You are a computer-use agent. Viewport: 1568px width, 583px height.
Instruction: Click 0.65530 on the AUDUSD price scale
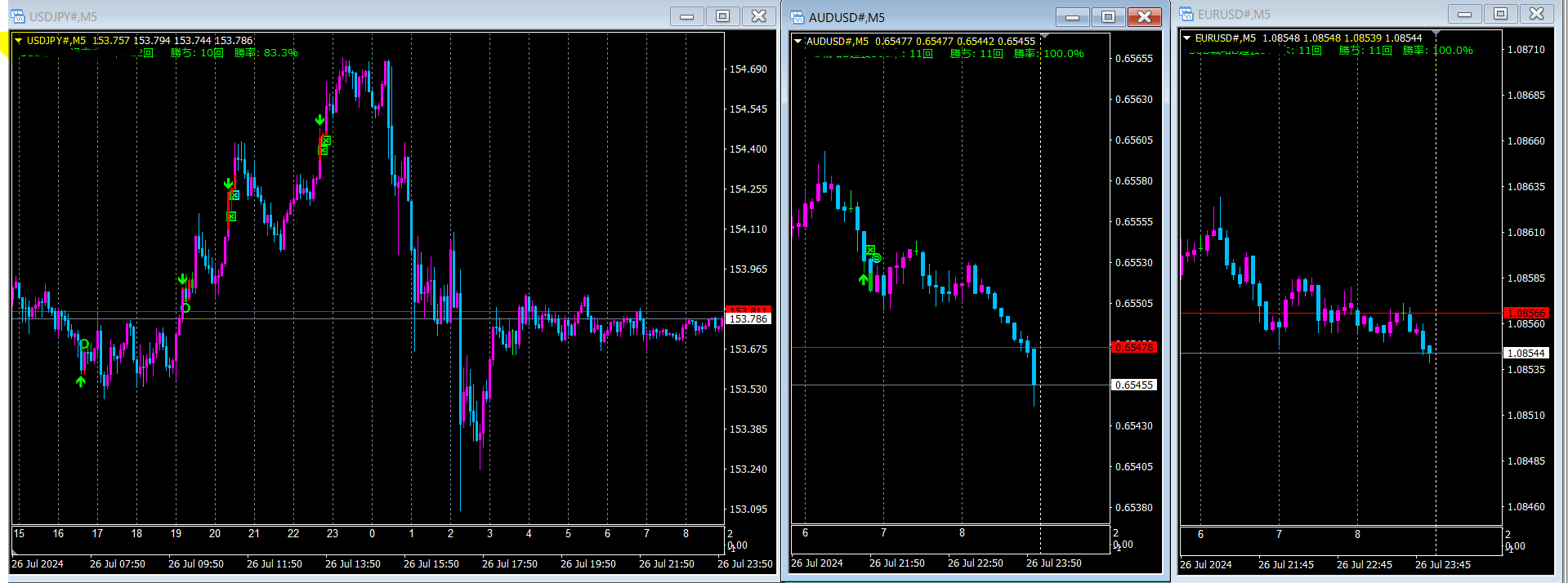1134,263
